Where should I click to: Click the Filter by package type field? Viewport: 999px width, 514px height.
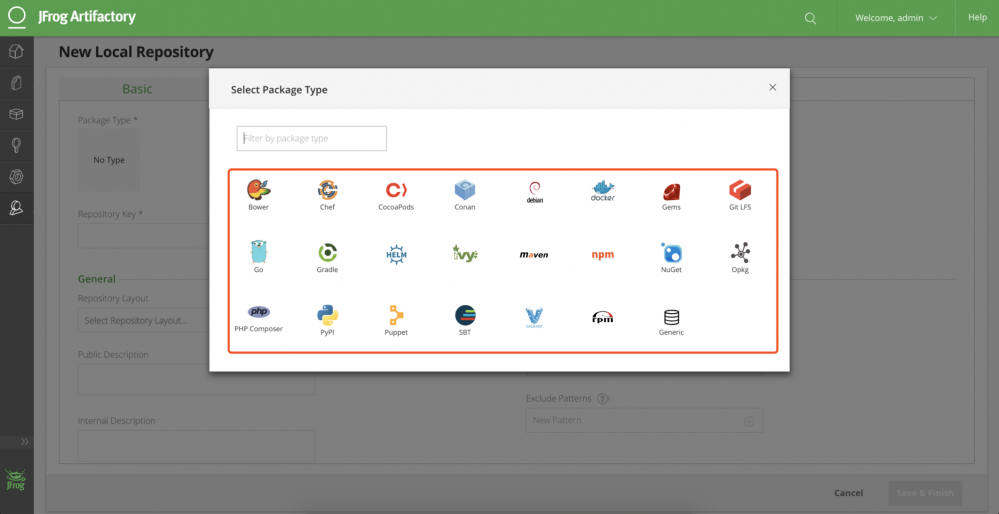click(x=312, y=138)
